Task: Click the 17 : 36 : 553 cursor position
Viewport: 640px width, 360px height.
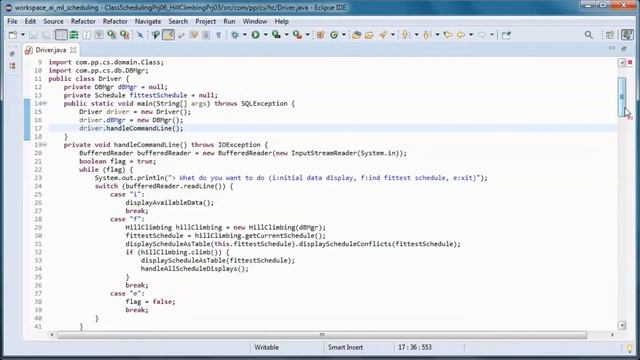Action: pos(415,347)
